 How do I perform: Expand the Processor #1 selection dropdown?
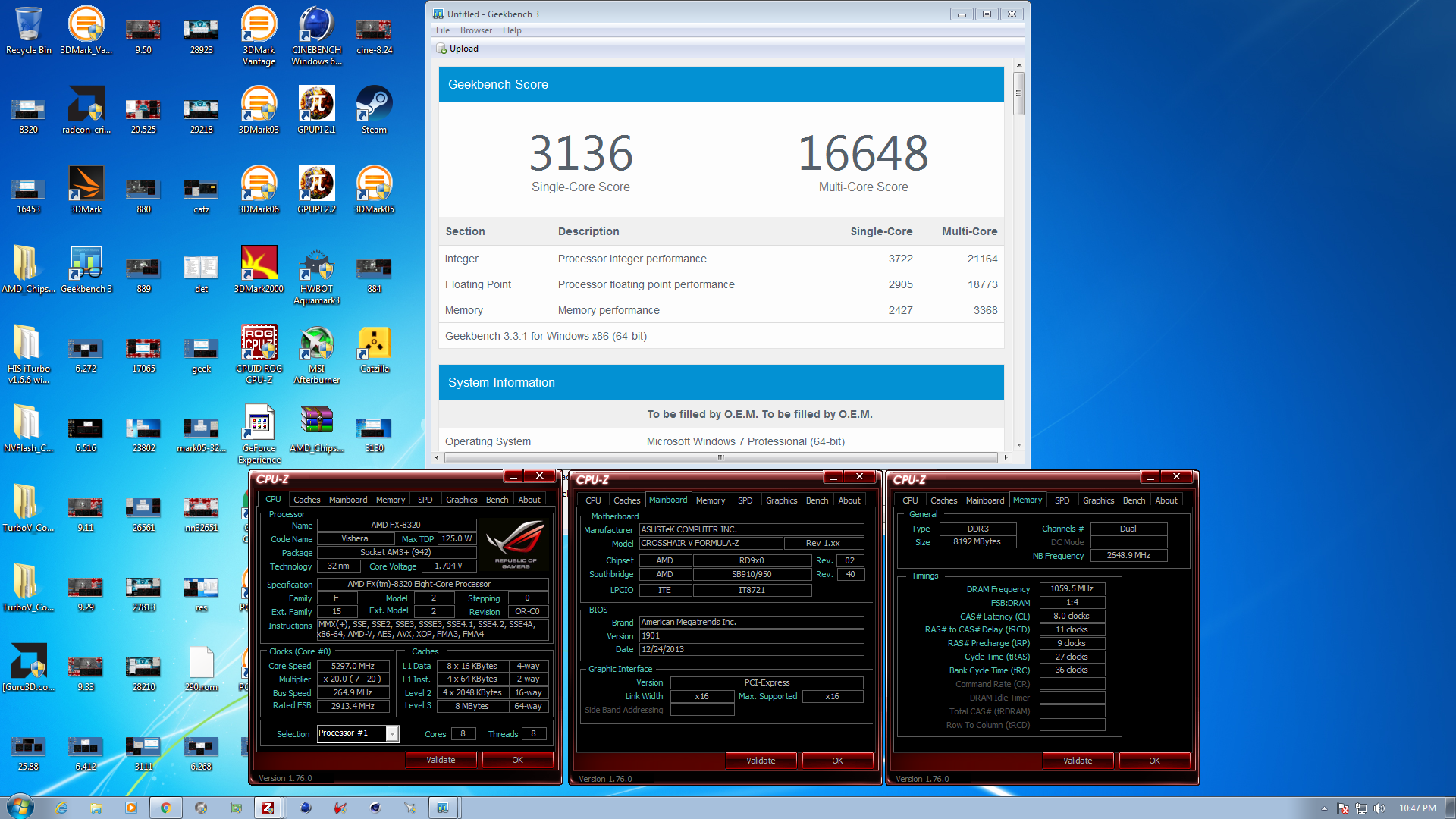[x=392, y=733]
